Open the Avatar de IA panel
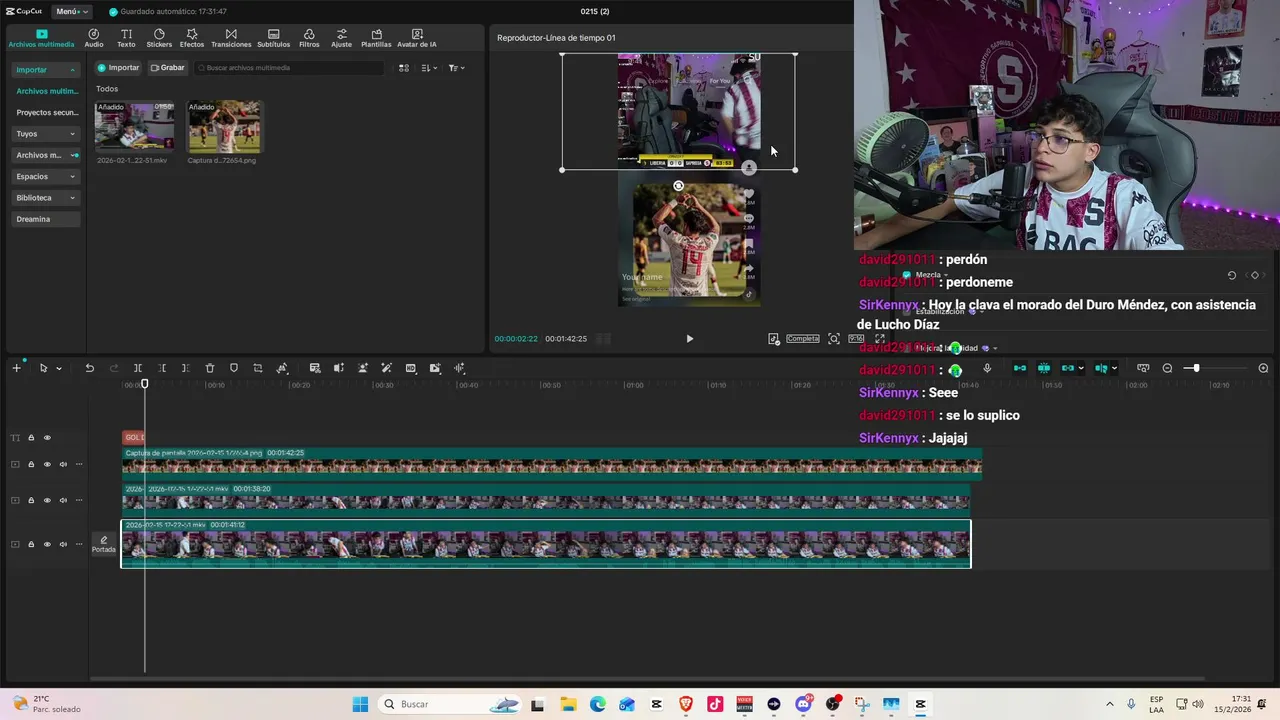The image size is (1280, 720). (416, 38)
